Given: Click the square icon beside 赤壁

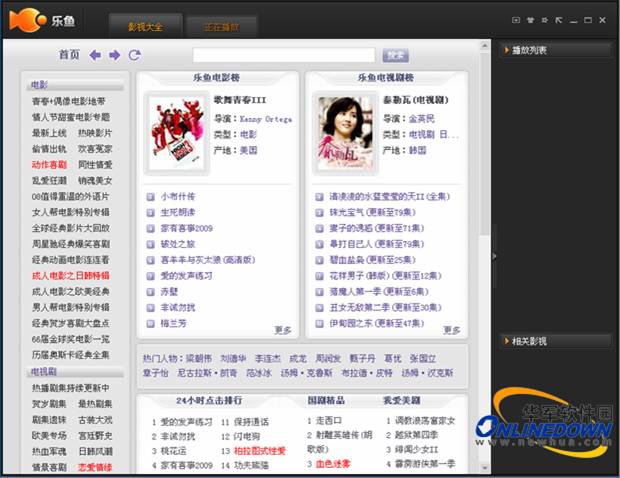Looking at the screenshot, I should coord(150,292).
